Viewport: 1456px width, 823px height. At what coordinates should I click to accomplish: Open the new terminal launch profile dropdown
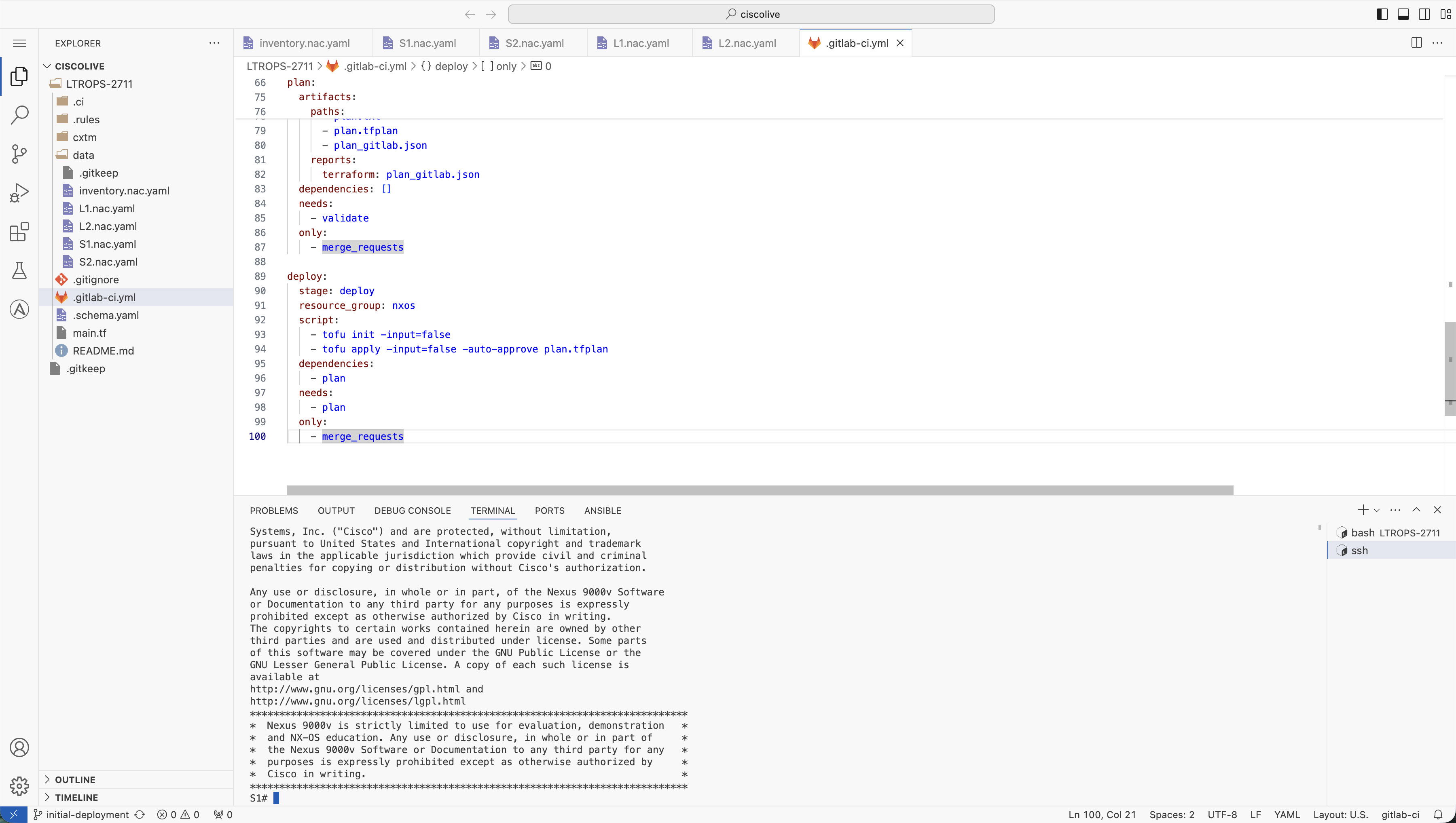1376,511
